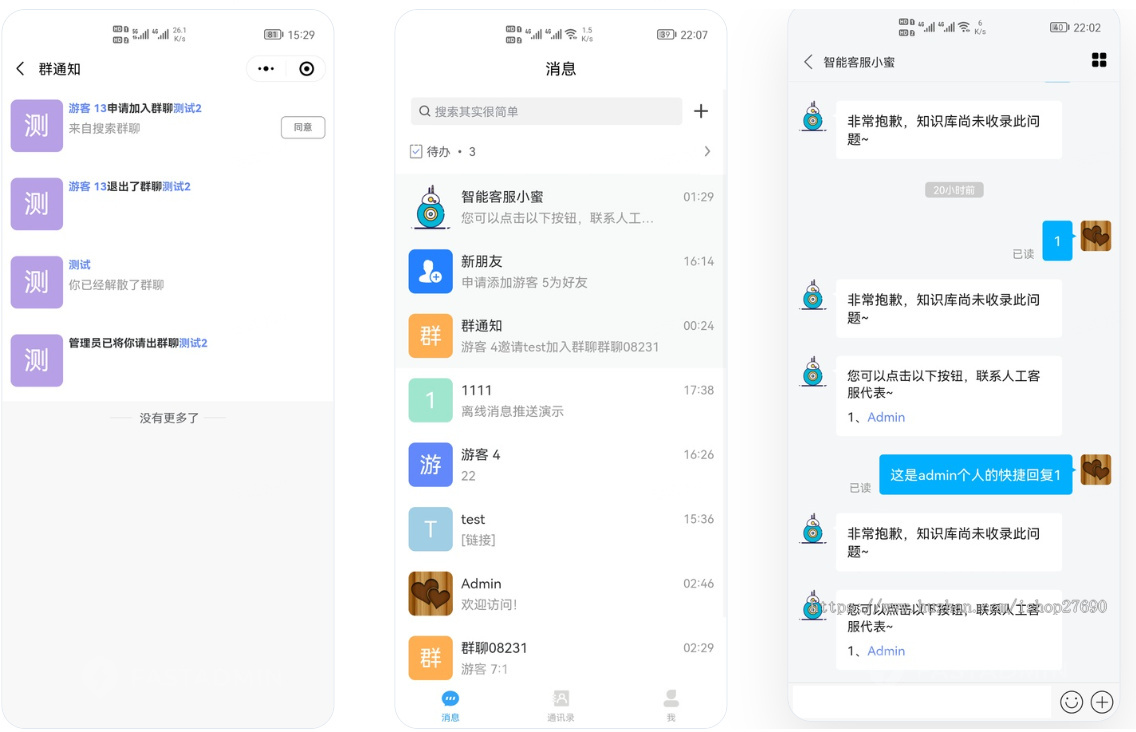Expand the 待办 list with the chevron

(x=707, y=151)
